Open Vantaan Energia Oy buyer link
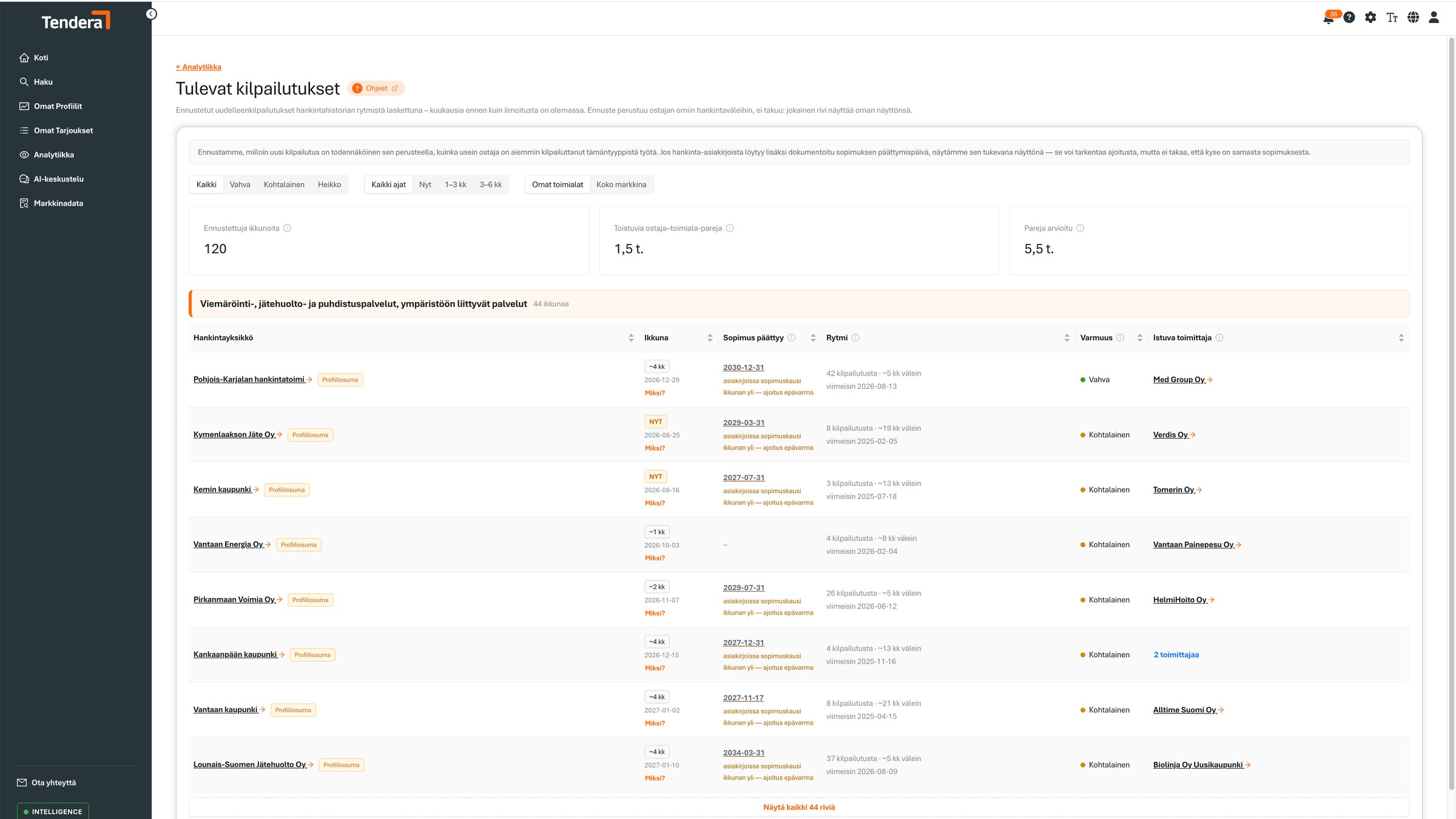Image resolution: width=1456 pixels, height=819 pixels. coord(232,545)
